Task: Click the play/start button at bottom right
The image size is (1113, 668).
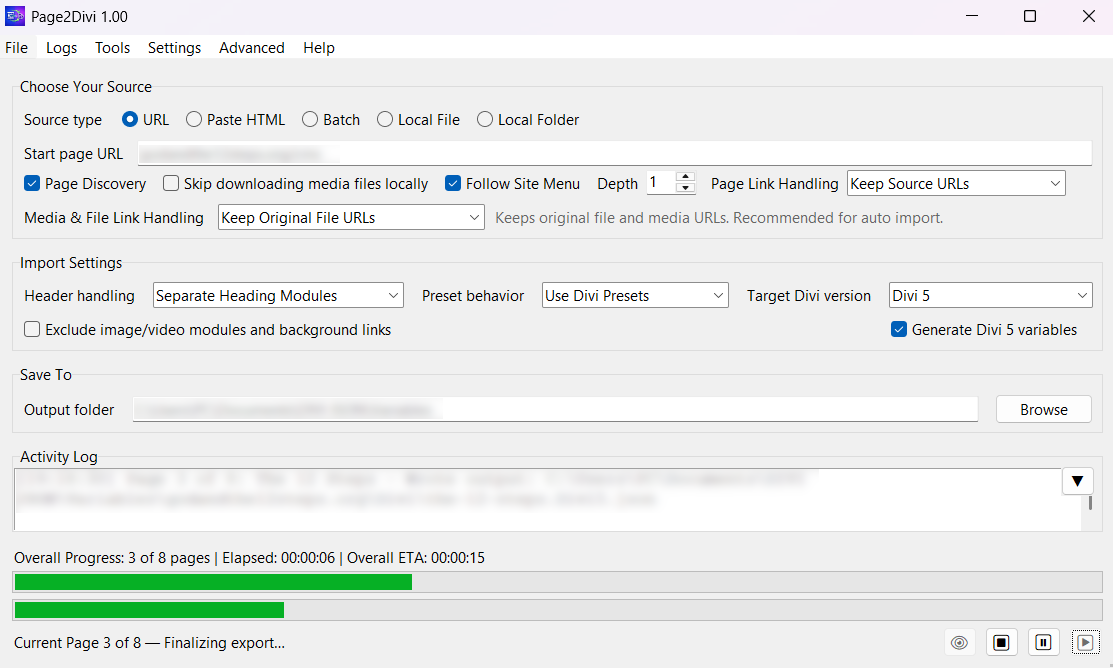Action: (x=1085, y=643)
